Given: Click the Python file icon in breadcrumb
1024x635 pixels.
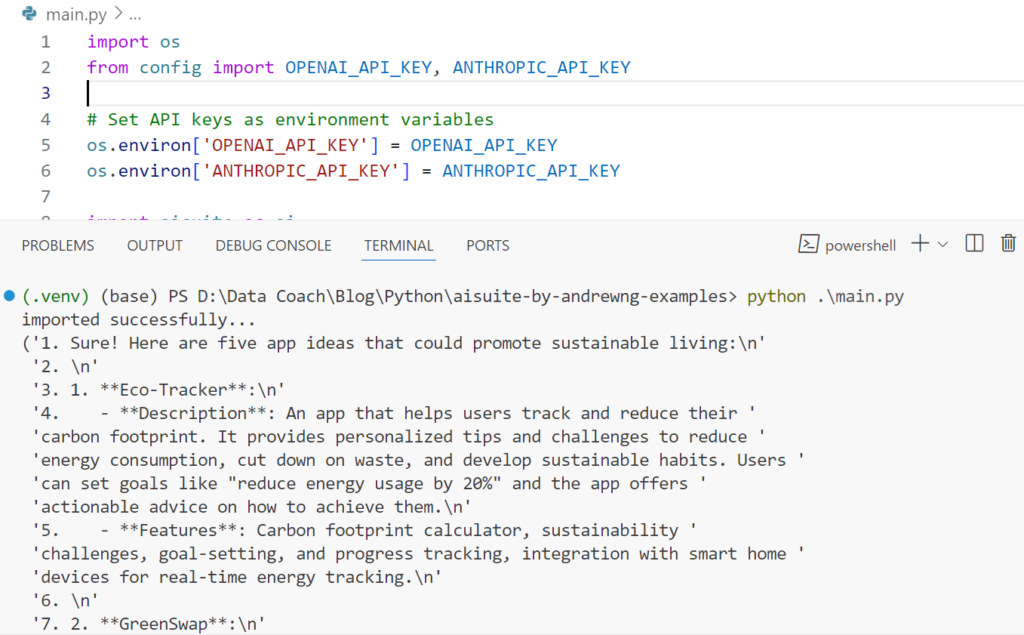Looking at the screenshot, I should coord(29,14).
